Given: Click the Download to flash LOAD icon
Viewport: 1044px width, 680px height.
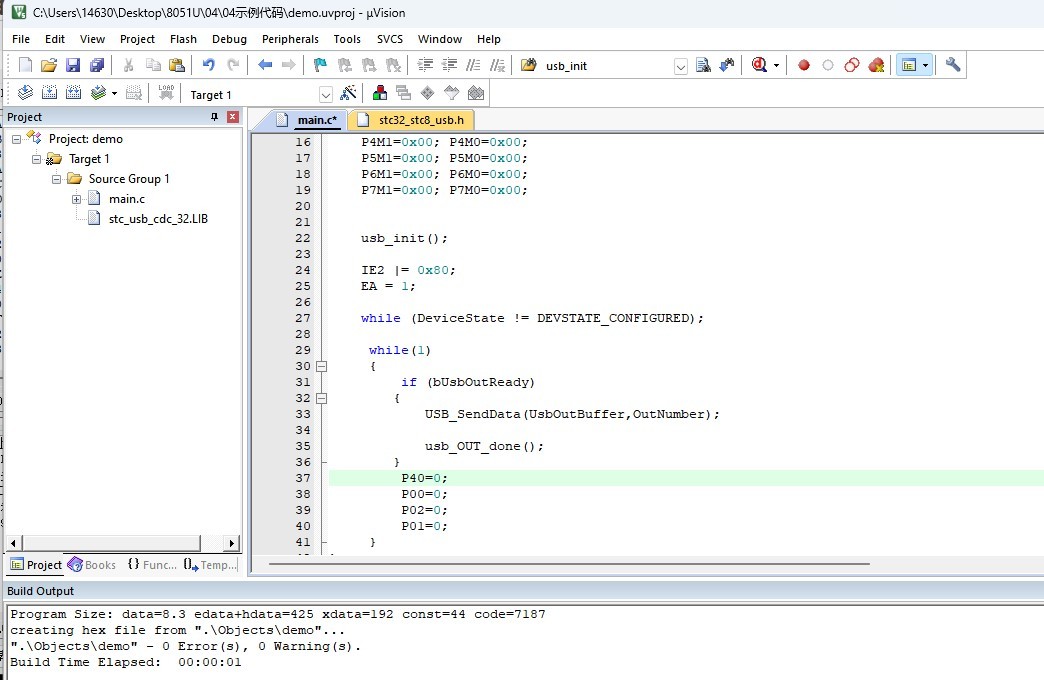Looking at the screenshot, I should [x=166, y=93].
